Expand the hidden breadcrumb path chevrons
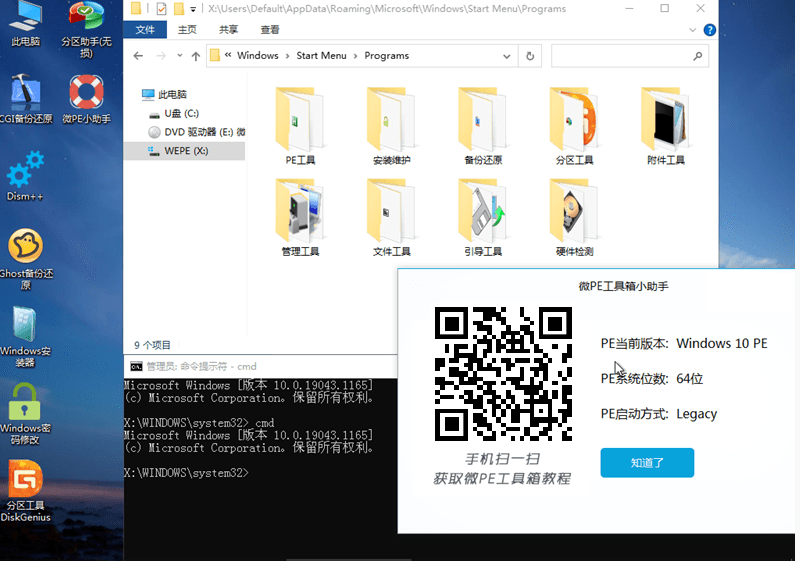This screenshot has height=561, width=800. [228, 55]
